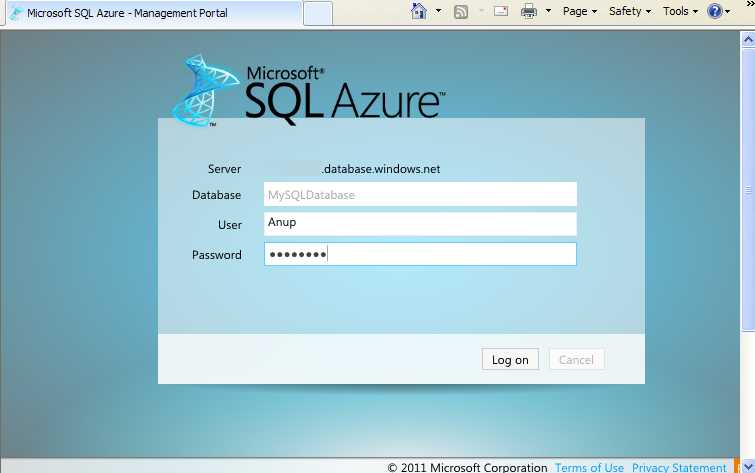Click the Log on button
Viewport: 755px width, 473px height.
click(x=510, y=360)
